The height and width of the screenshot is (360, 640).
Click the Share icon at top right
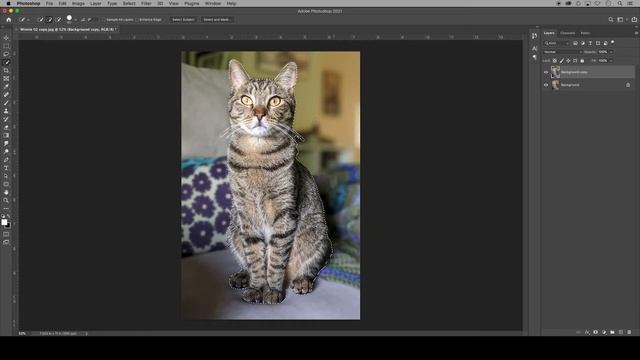click(634, 20)
